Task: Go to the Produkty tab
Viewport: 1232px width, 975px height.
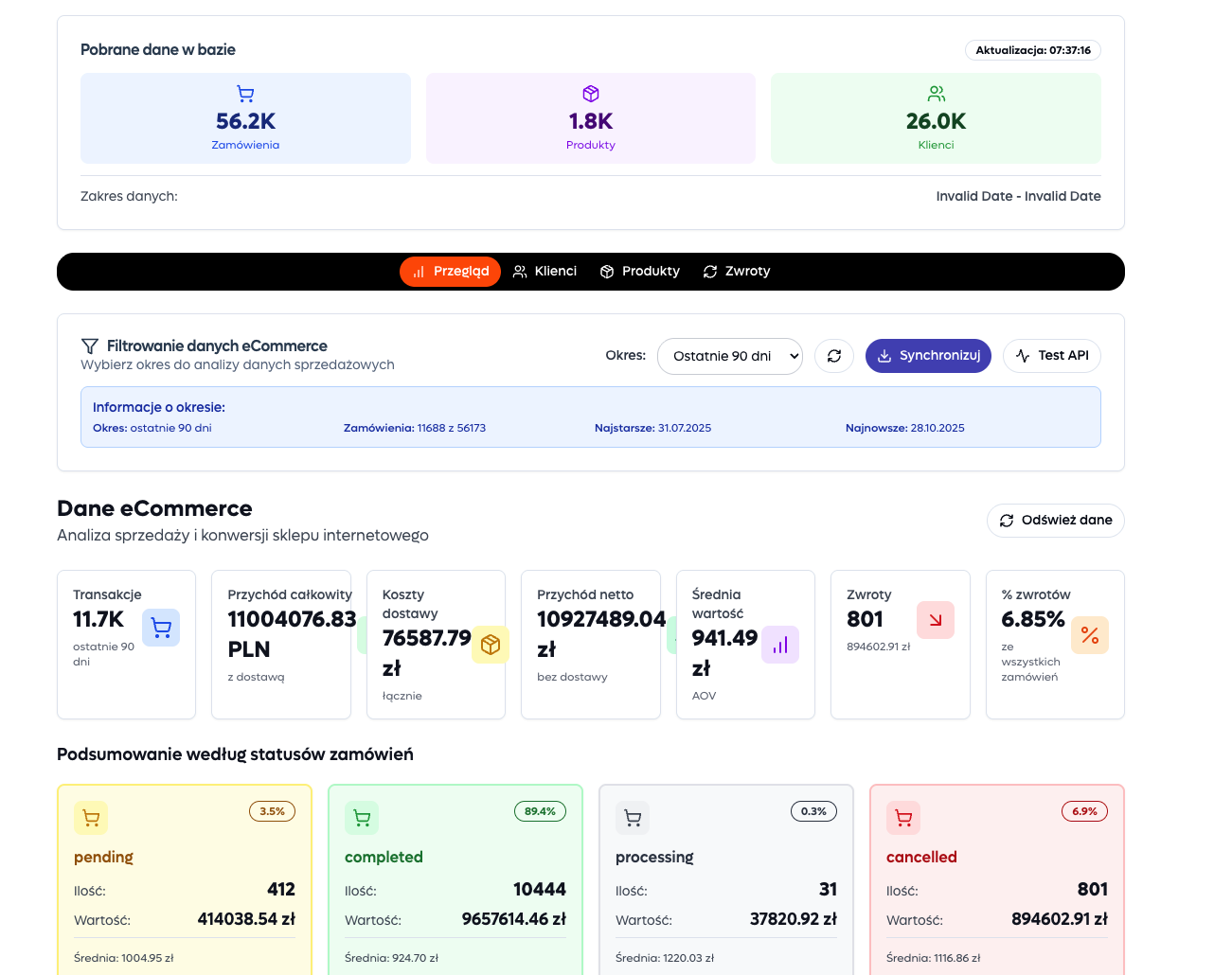Action: point(640,272)
